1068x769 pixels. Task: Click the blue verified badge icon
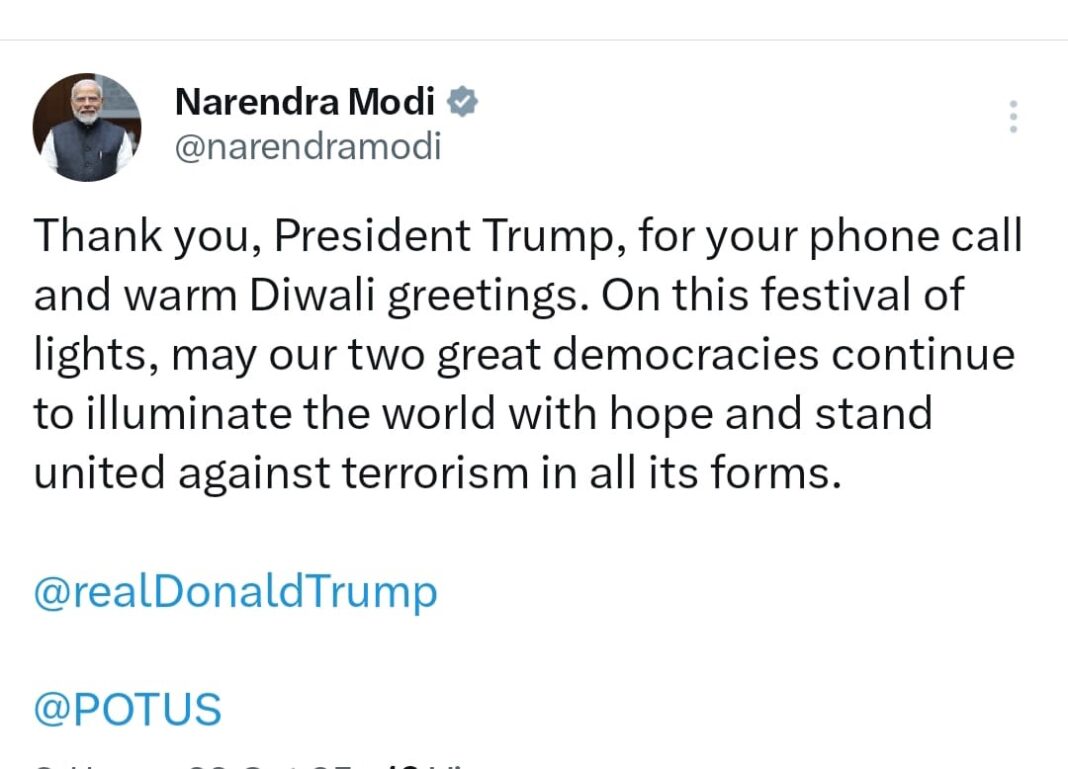tap(462, 101)
